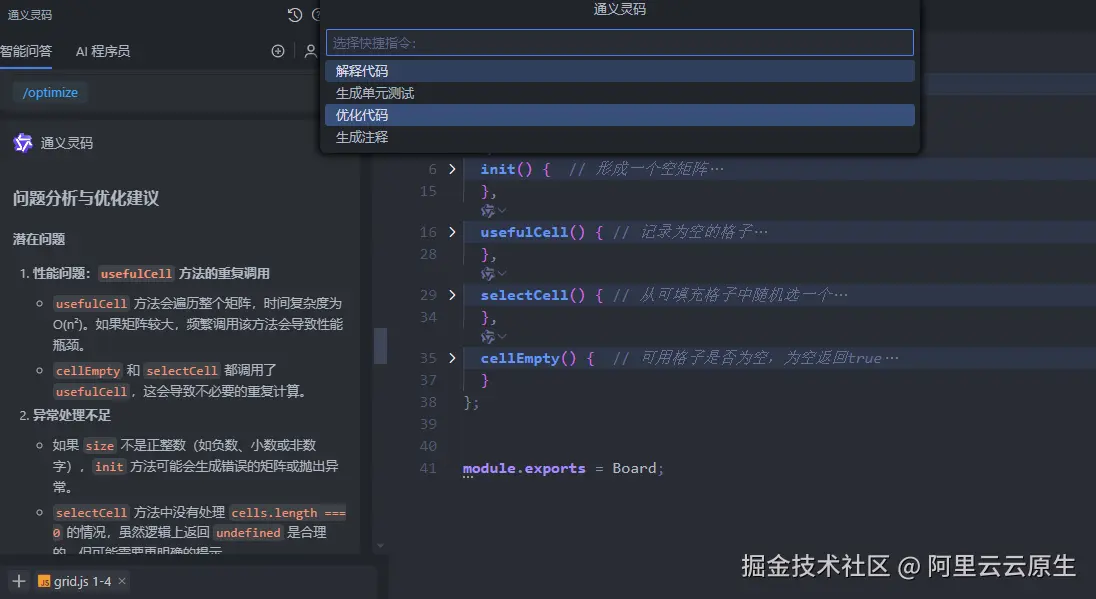Choose 解释代码 from the quick commands
The width and height of the screenshot is (1096, 599).
[619, 71]
